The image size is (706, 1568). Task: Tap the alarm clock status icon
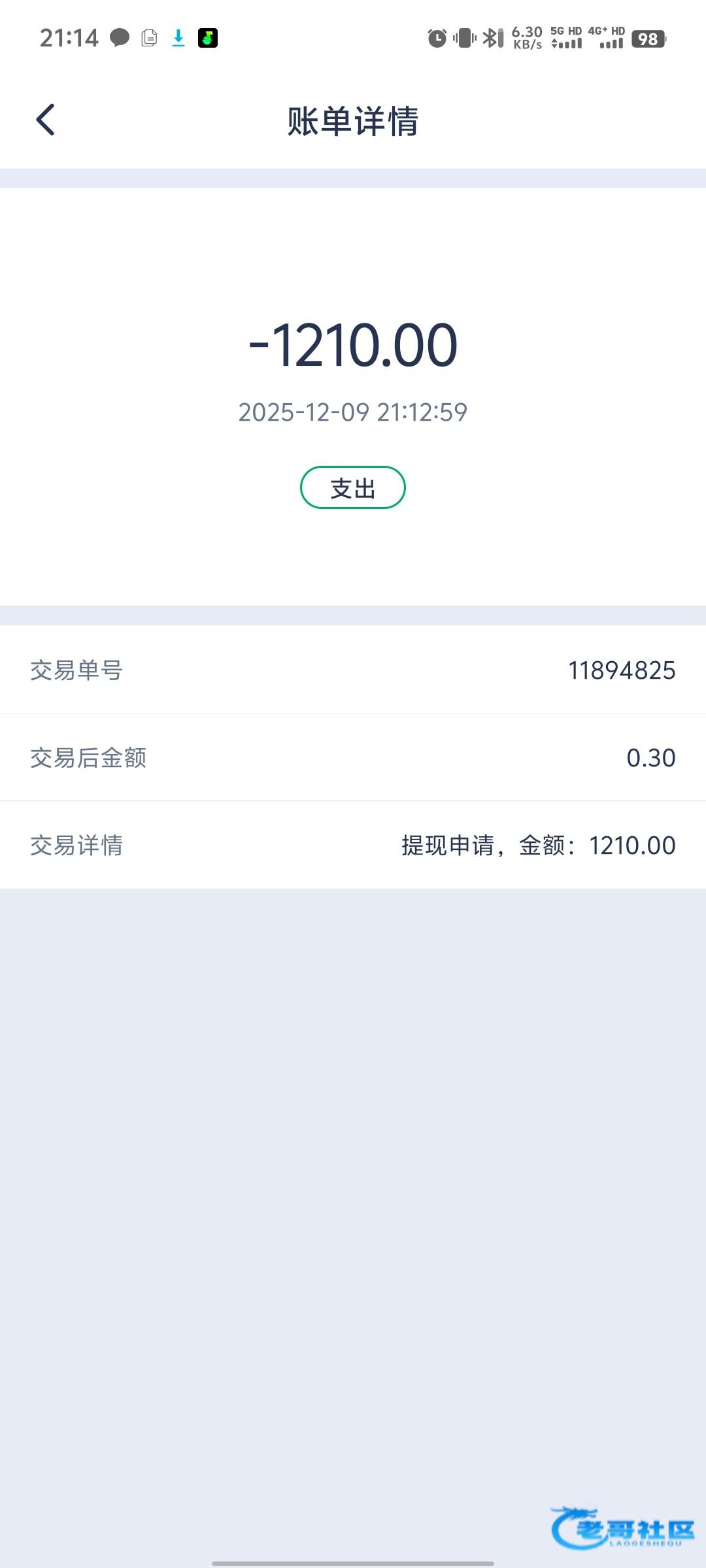coord(437,38)
